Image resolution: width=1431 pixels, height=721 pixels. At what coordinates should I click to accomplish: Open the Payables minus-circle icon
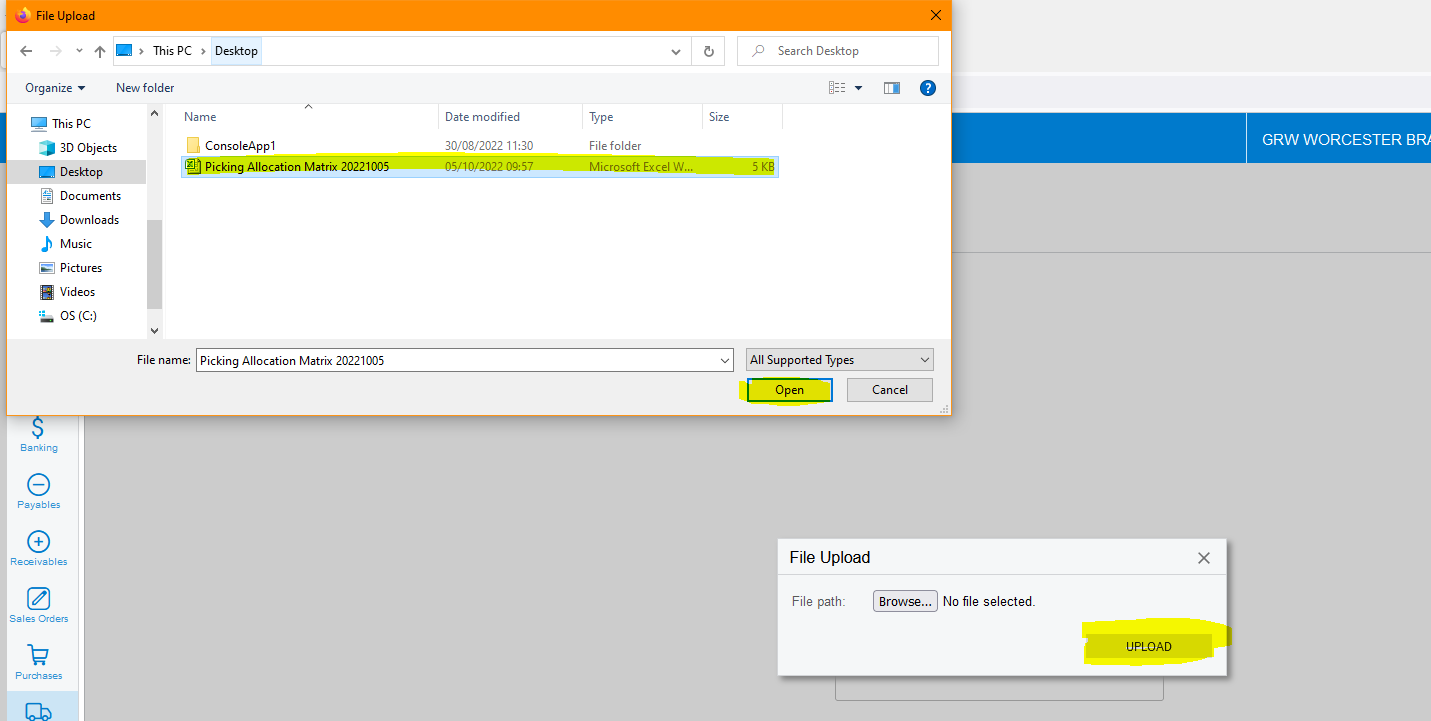[38, 485]
